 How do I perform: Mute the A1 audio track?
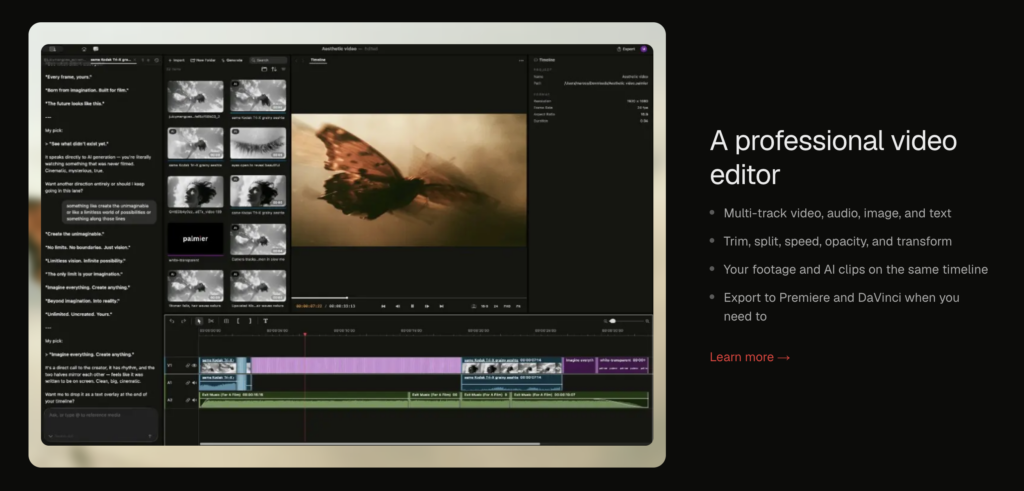(x=194, y=383)
